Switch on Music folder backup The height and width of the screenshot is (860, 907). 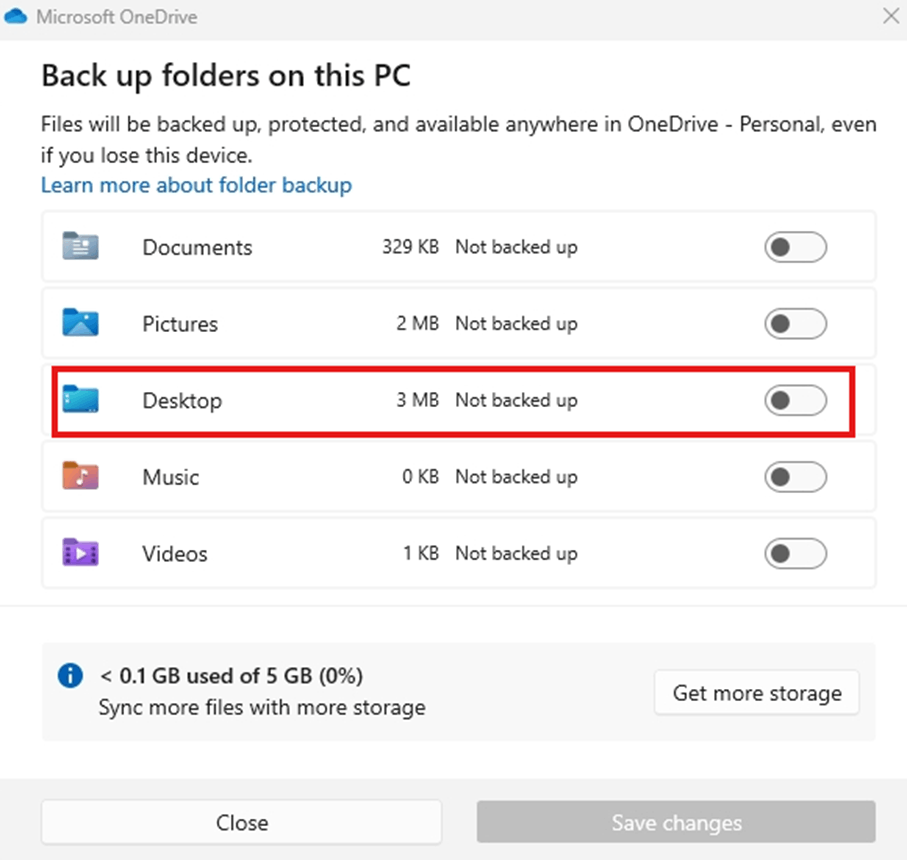[795, 477]
